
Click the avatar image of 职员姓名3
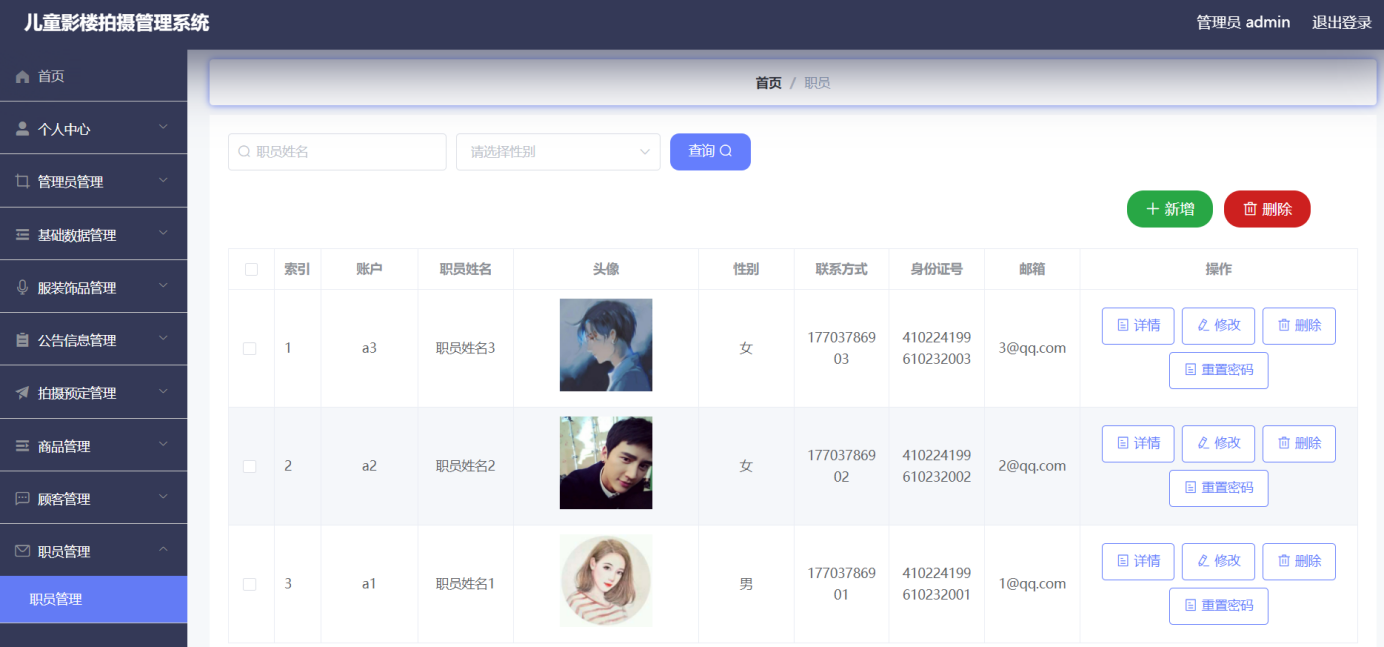point(606,345)
